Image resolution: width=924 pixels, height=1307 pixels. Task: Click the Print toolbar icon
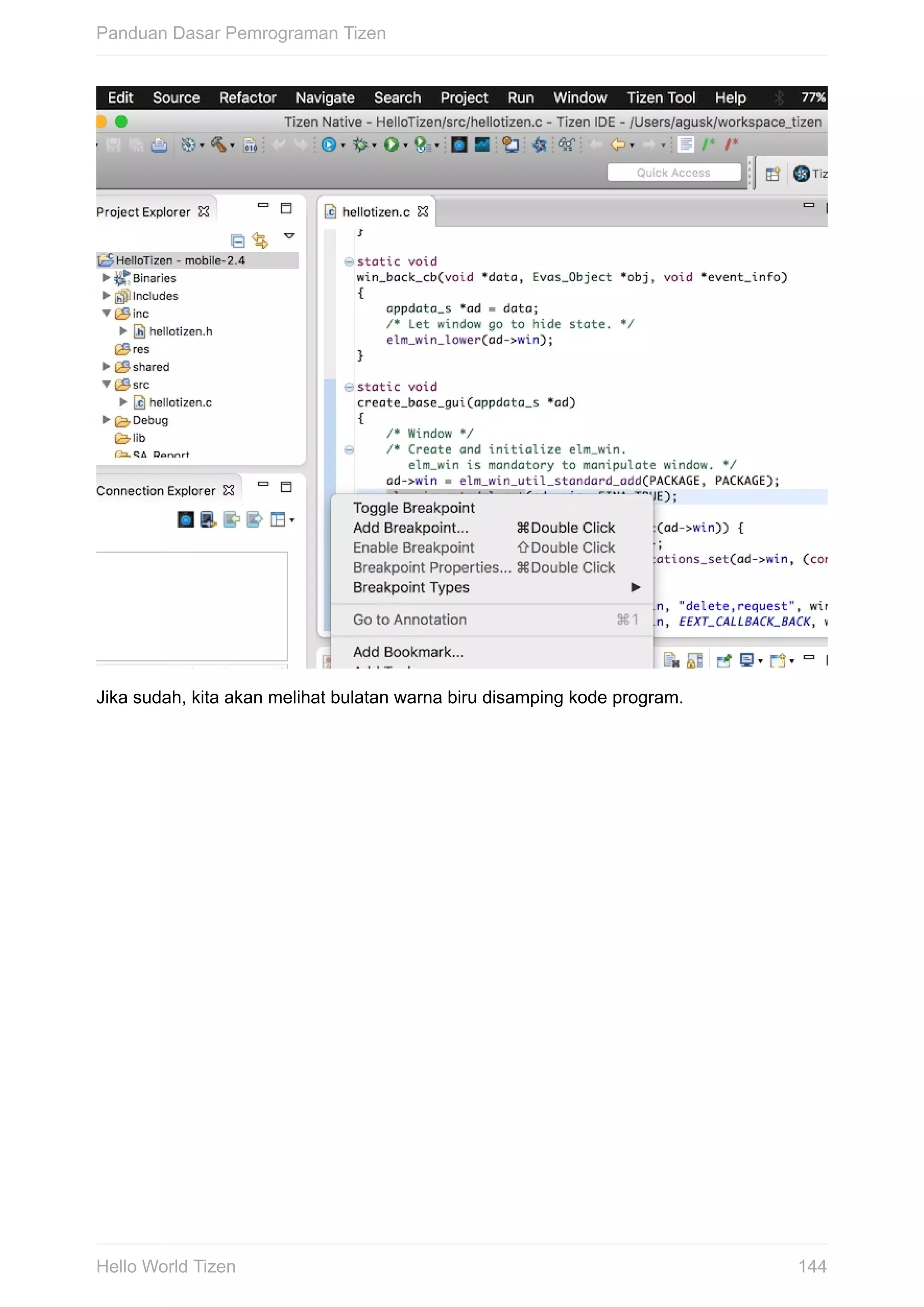coord(159,145)
